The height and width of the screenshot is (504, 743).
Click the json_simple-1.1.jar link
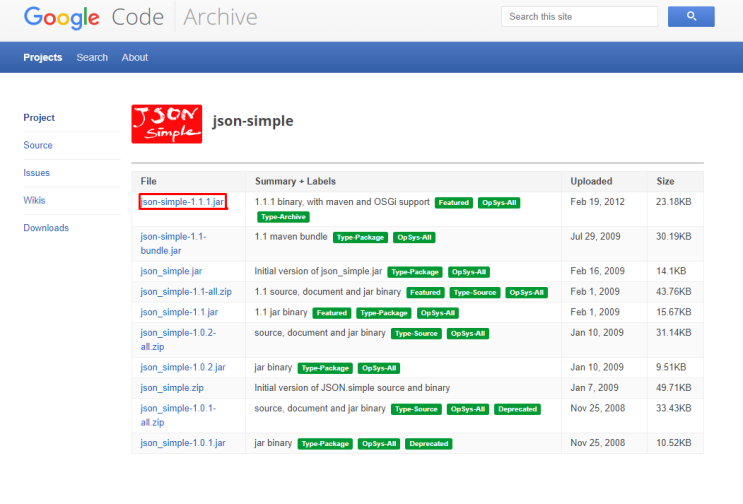pyautogui.click(x=180, y=312)
